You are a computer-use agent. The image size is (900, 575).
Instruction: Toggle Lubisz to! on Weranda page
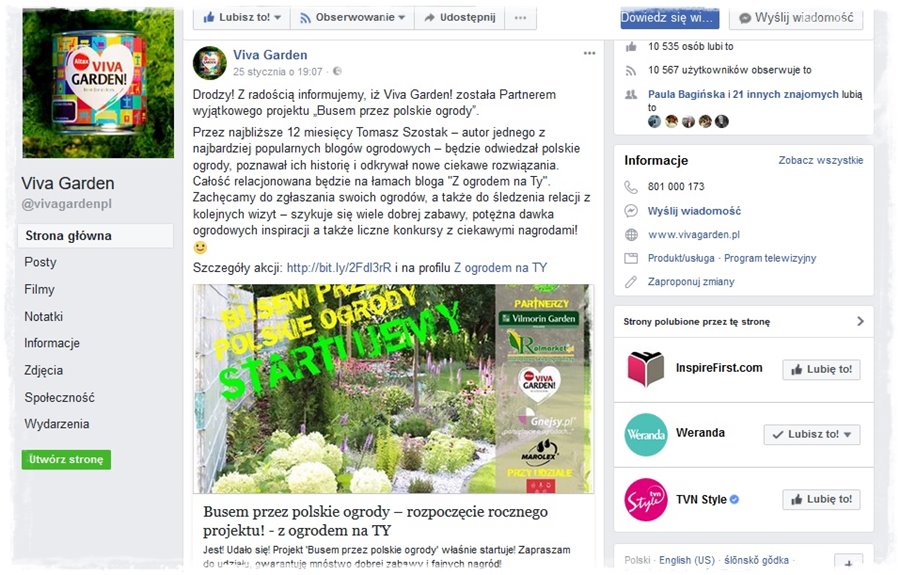point(812,434)
